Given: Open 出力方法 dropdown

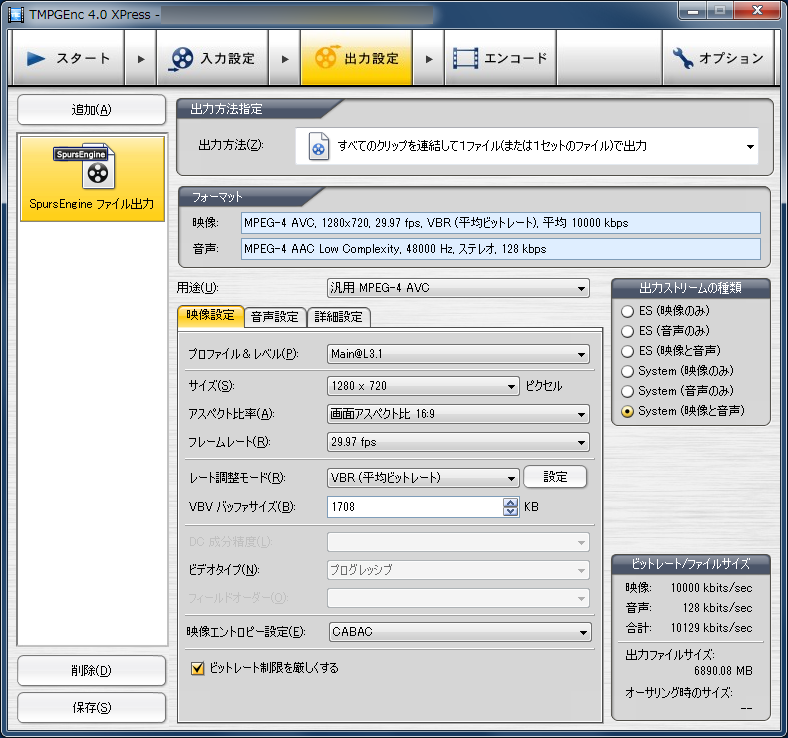Looking at the screenshot, I should [x=527, y=146].
